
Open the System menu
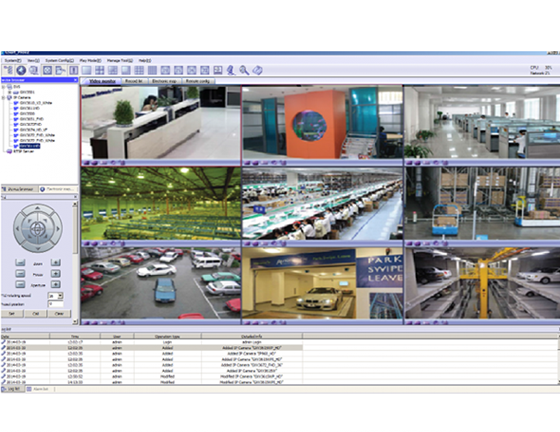(x=13, y=60)
